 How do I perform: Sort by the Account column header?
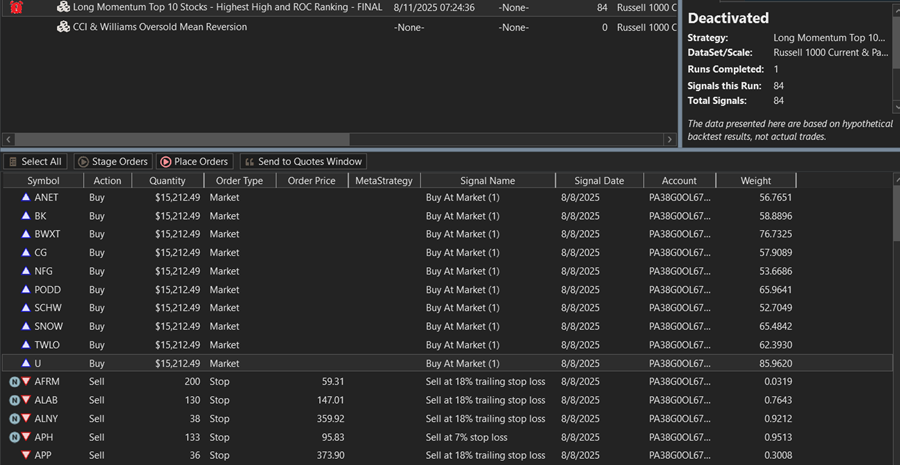(680, 181)
